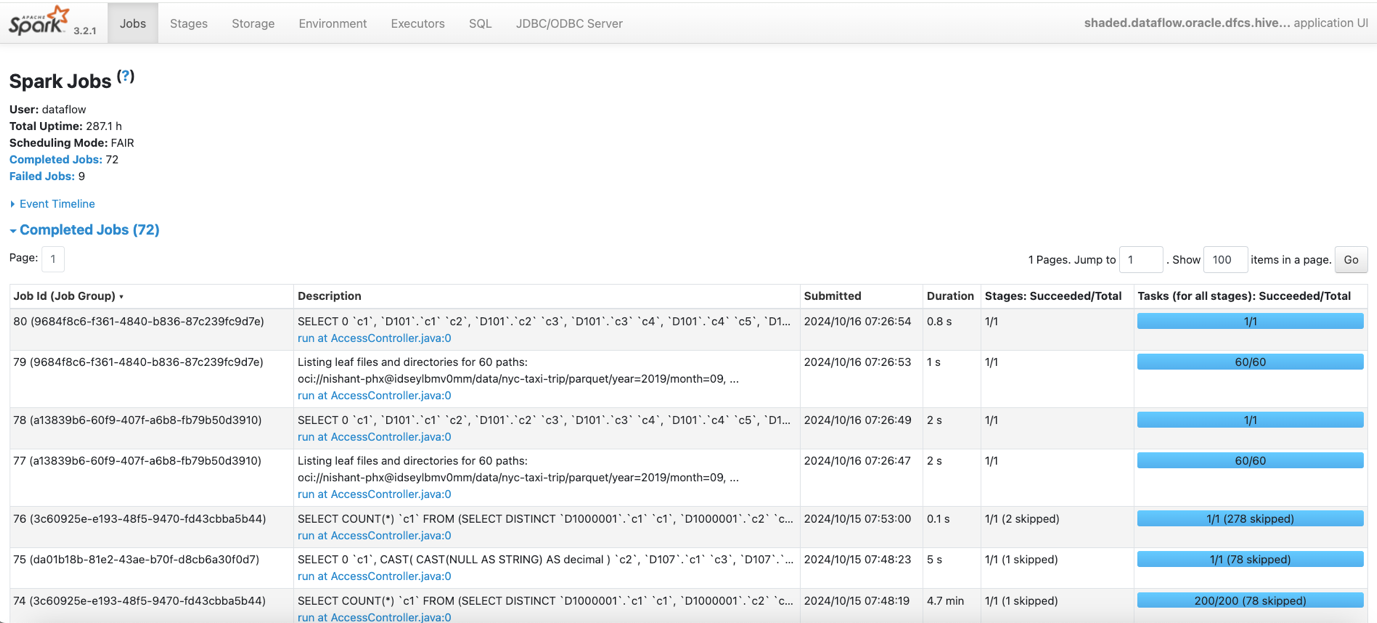Open the run at AccessController link for job 78
The height and width of the screenshot is (623, 1377).
[x=374, y=436]
